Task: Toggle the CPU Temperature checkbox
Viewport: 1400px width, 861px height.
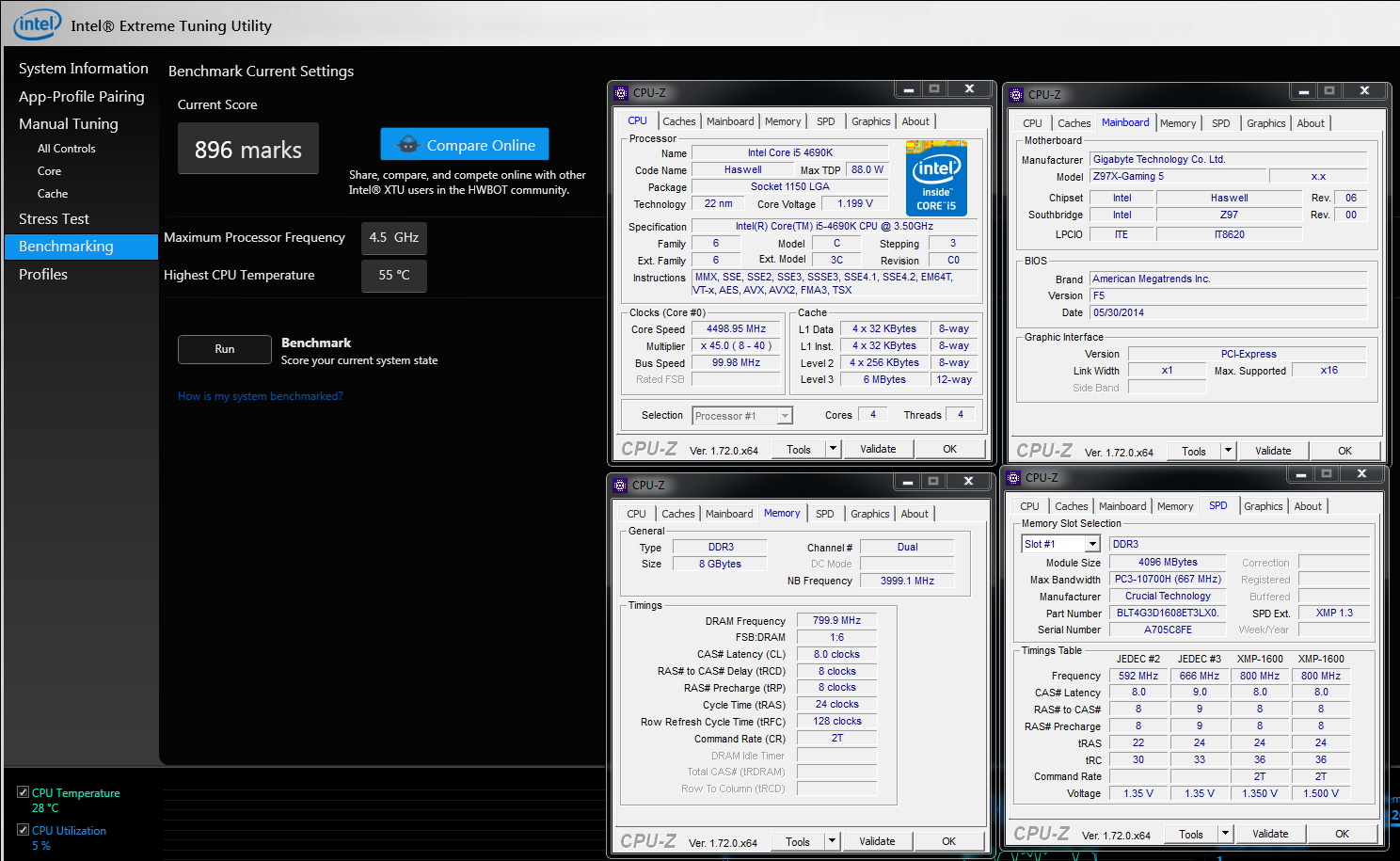Action: [x=23, y=792]
